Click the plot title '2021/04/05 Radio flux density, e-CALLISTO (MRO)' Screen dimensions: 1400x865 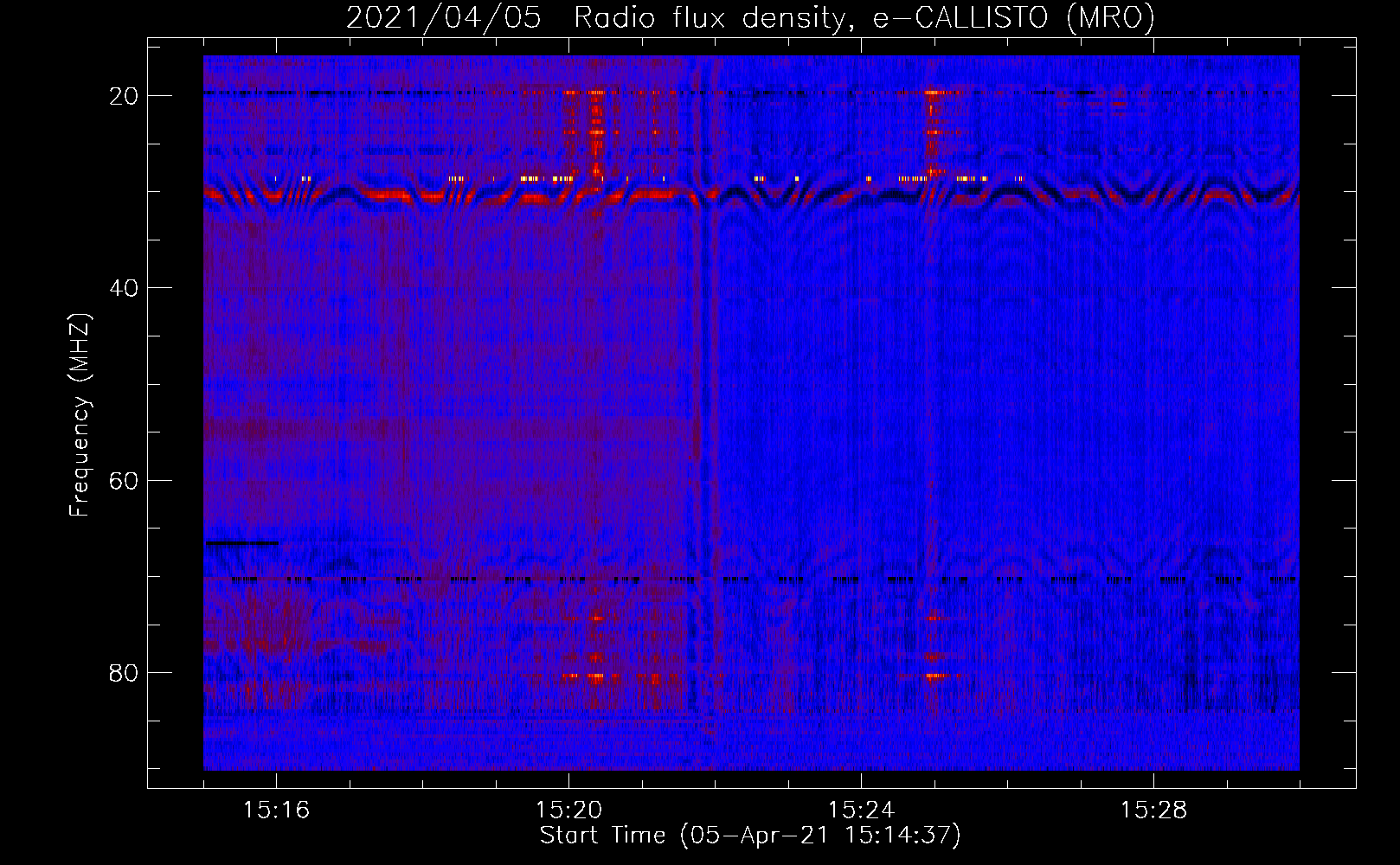pyautogui.click(x=750, y=17)
